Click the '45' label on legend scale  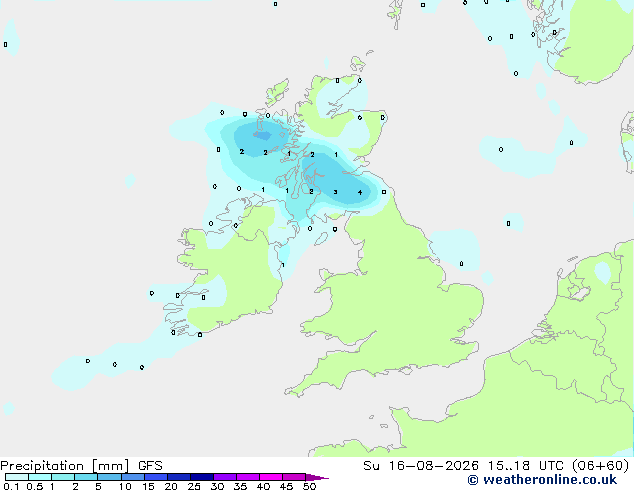(286, 486)
